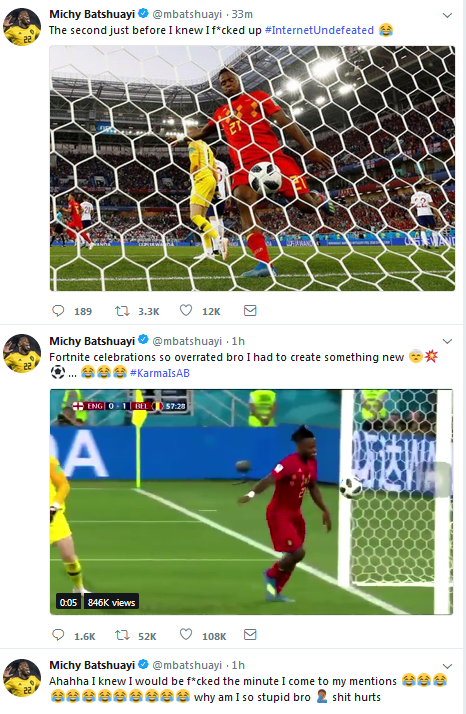Open the #InternetUndefeated hashtag

pyautogui.click(x=319, y=31)
